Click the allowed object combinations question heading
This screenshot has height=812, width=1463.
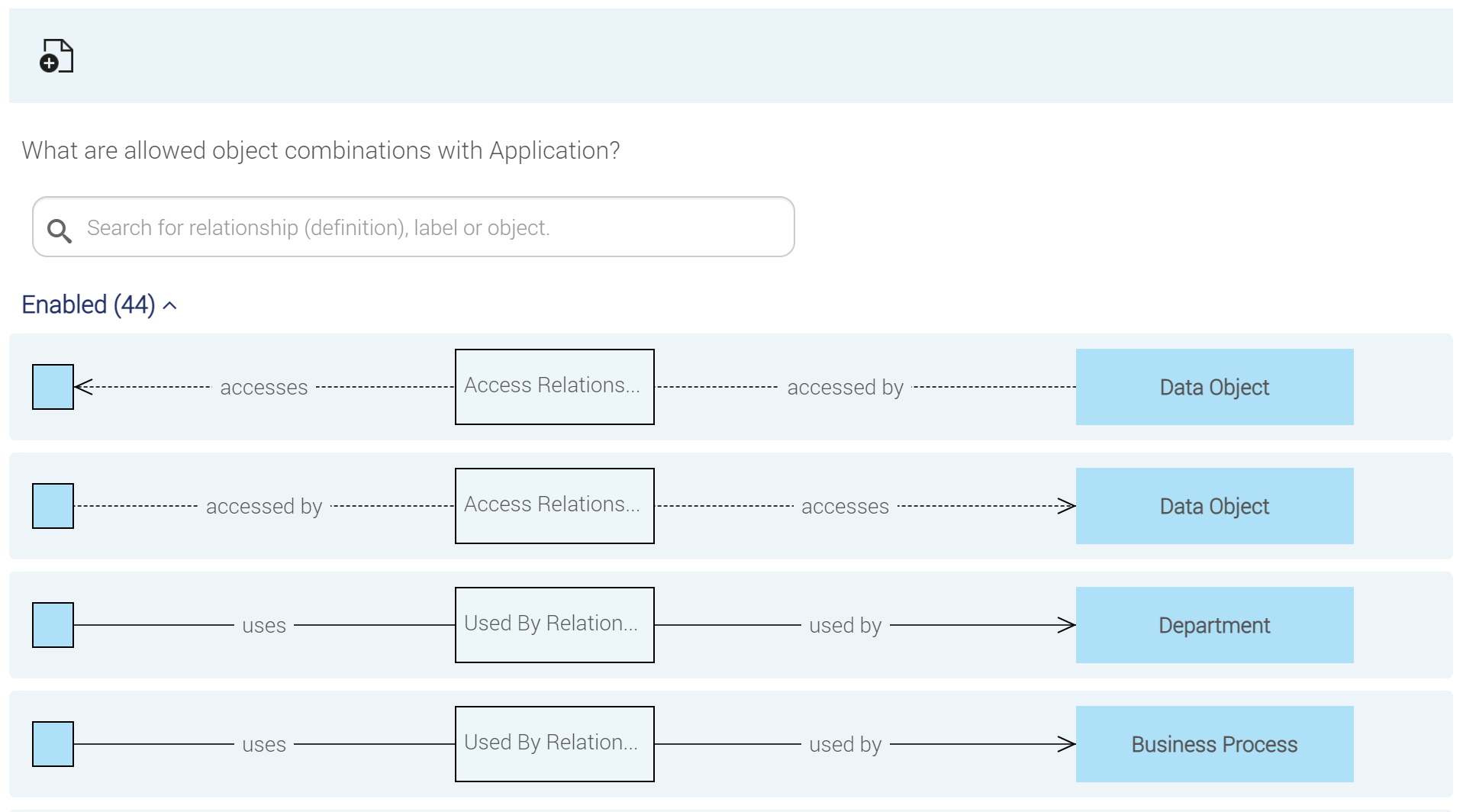click(x=321, y=150)
